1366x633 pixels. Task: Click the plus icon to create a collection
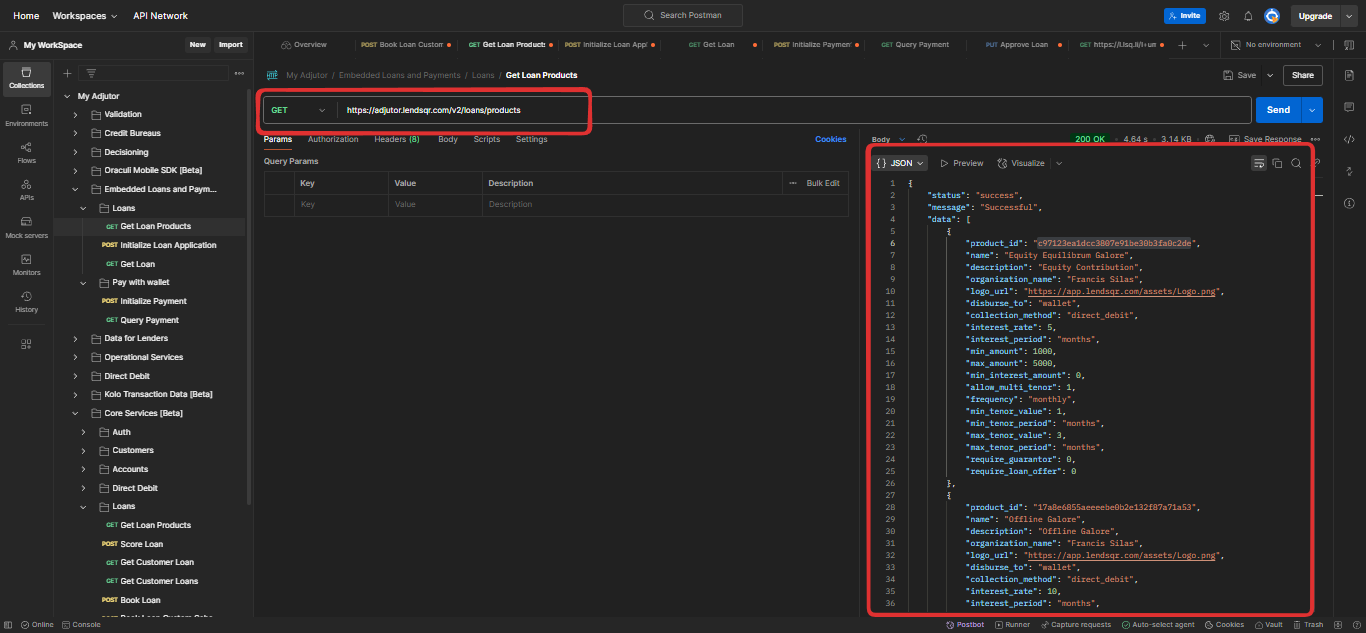(67, 73)
